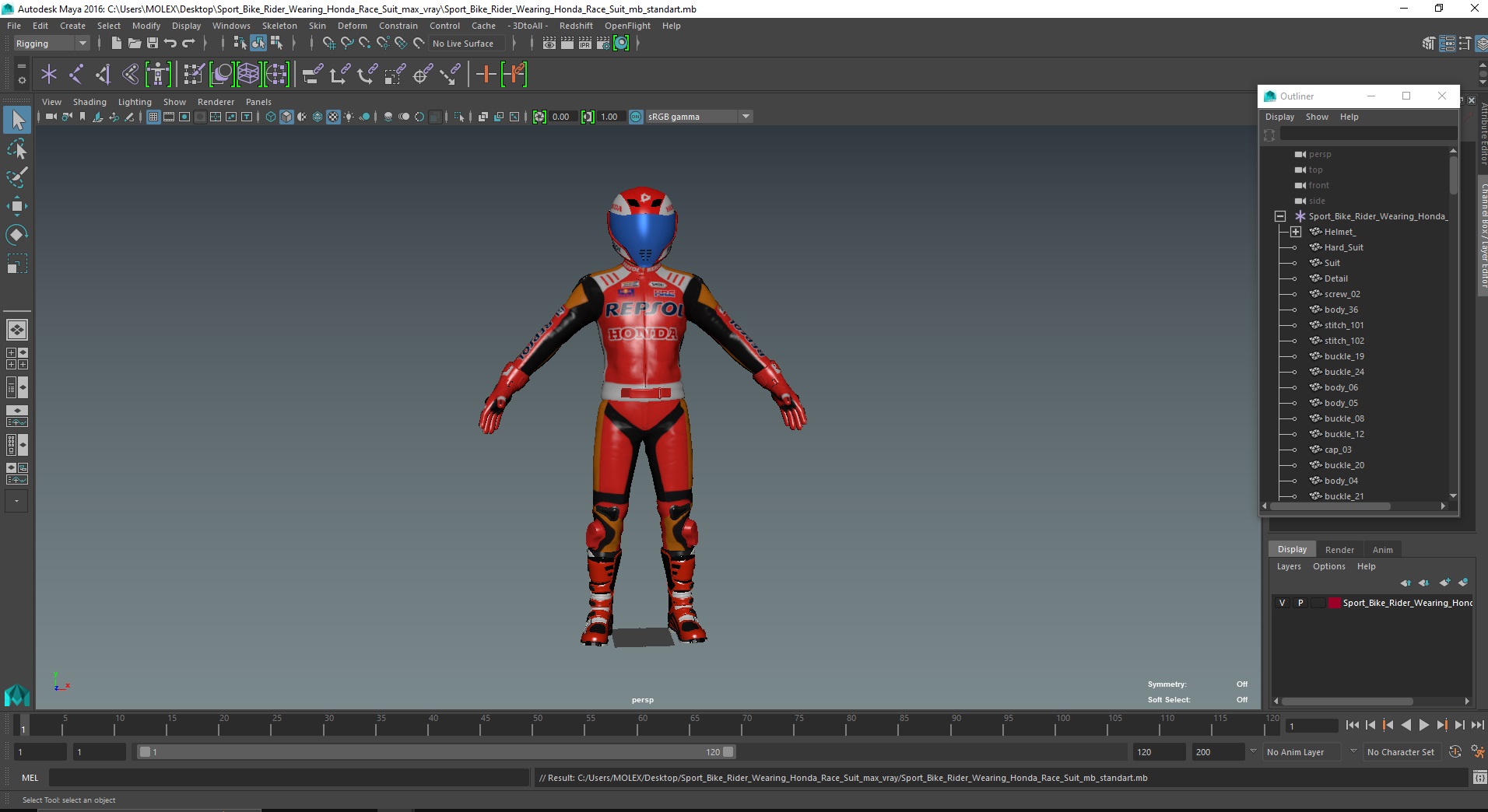This screenshot has width=1488, height=812.
Task: Open the IPR render icon
Action: tap(585, 43)
